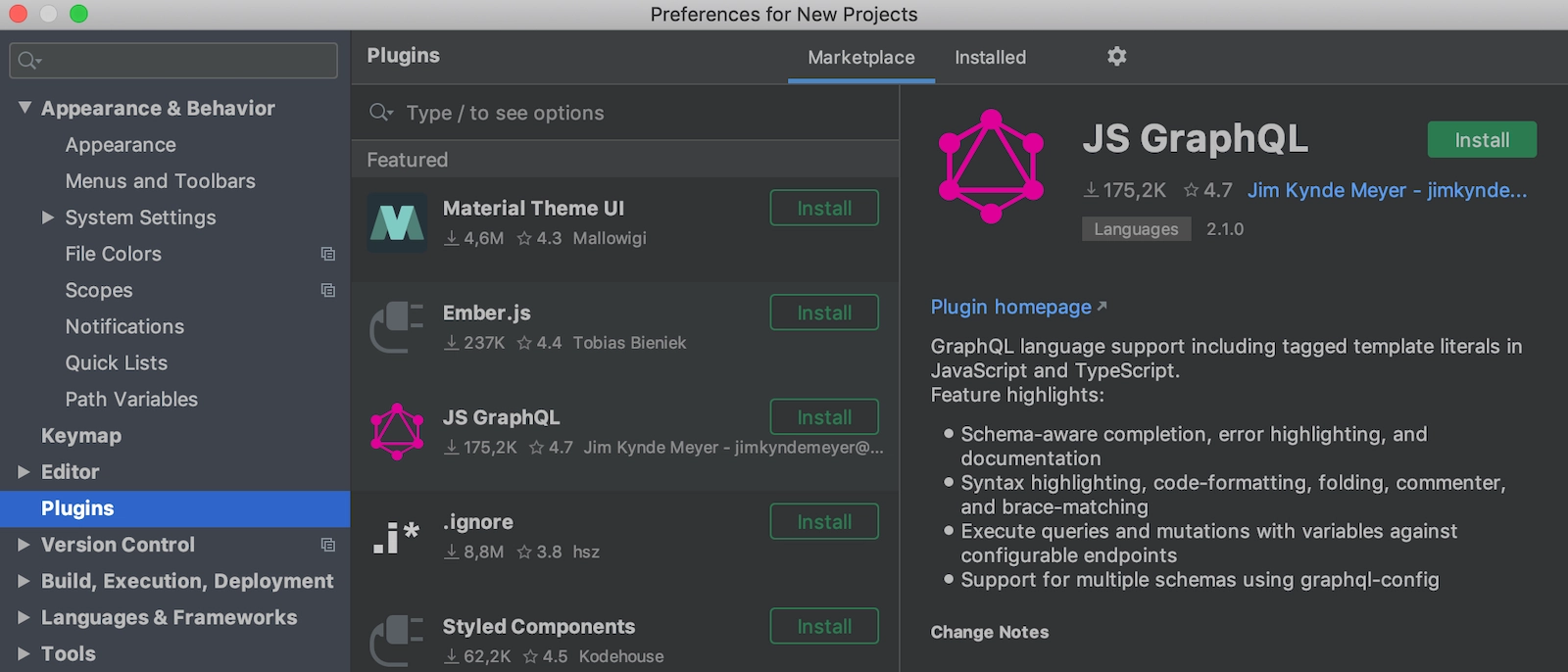Open the Keymap settings page
The height and width of the screenshot is (672, 1568).
(x=81, y=436)
